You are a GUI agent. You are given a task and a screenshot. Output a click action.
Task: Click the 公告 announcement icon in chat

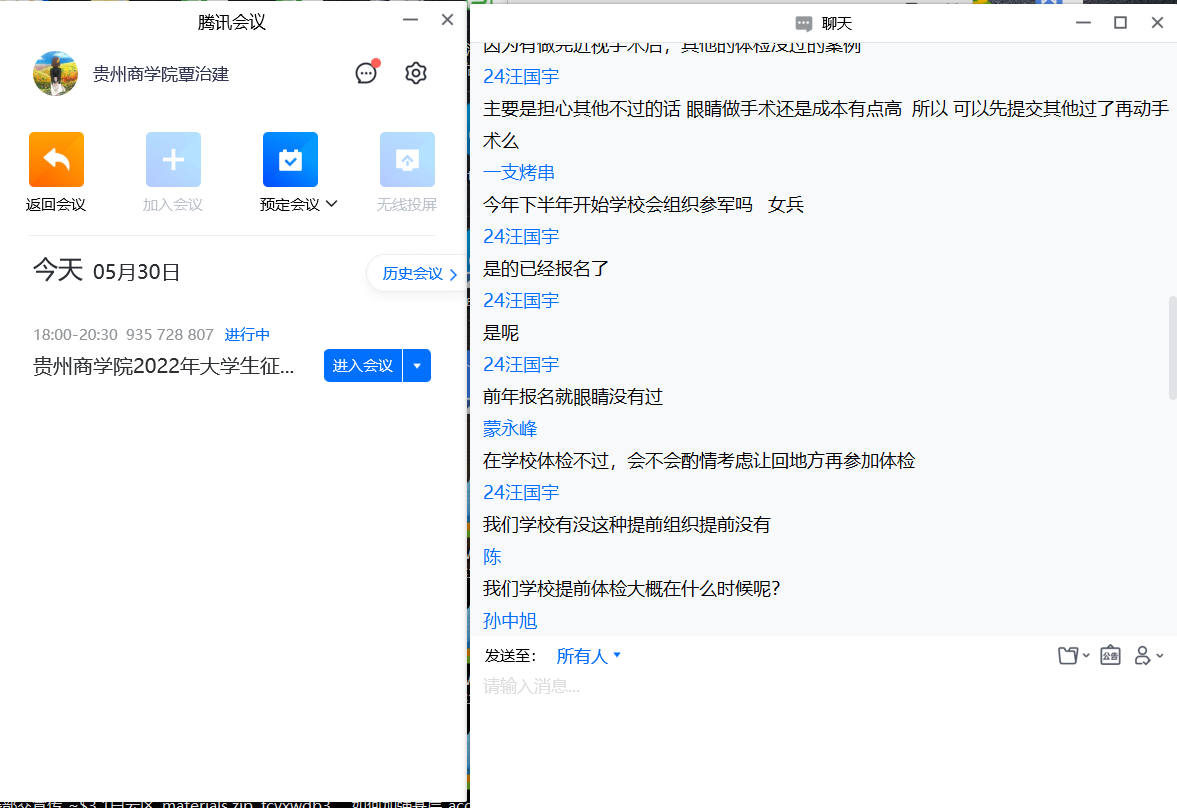pos(1110,656)
